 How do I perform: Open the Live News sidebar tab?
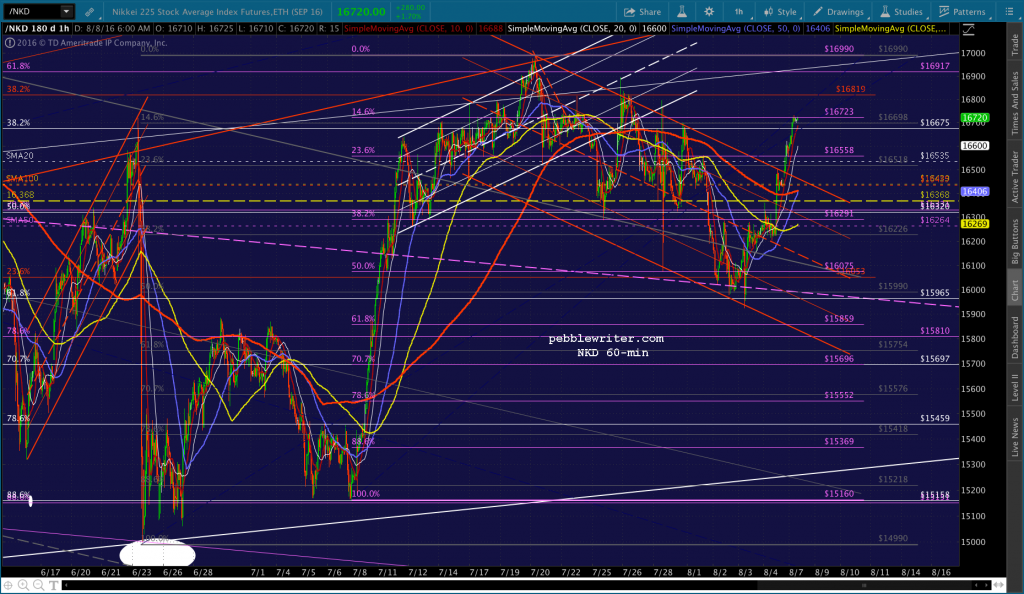(x=1015, y=437)
